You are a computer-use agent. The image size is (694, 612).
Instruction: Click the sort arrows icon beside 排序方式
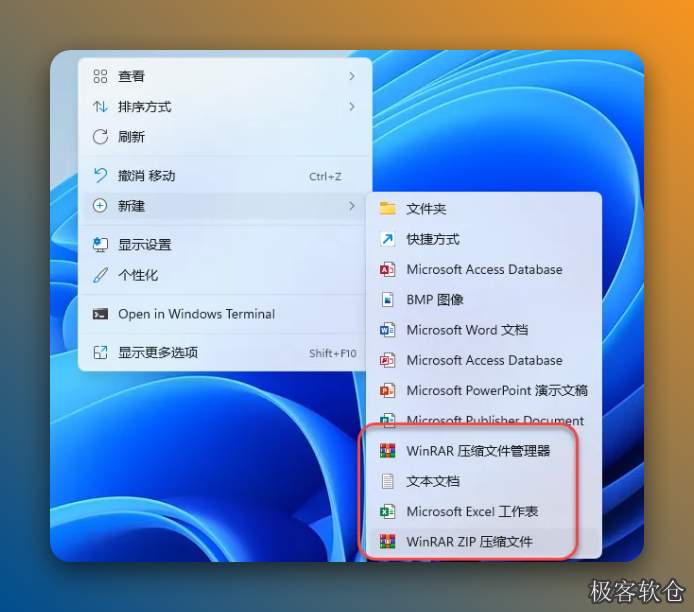(100, 107)
